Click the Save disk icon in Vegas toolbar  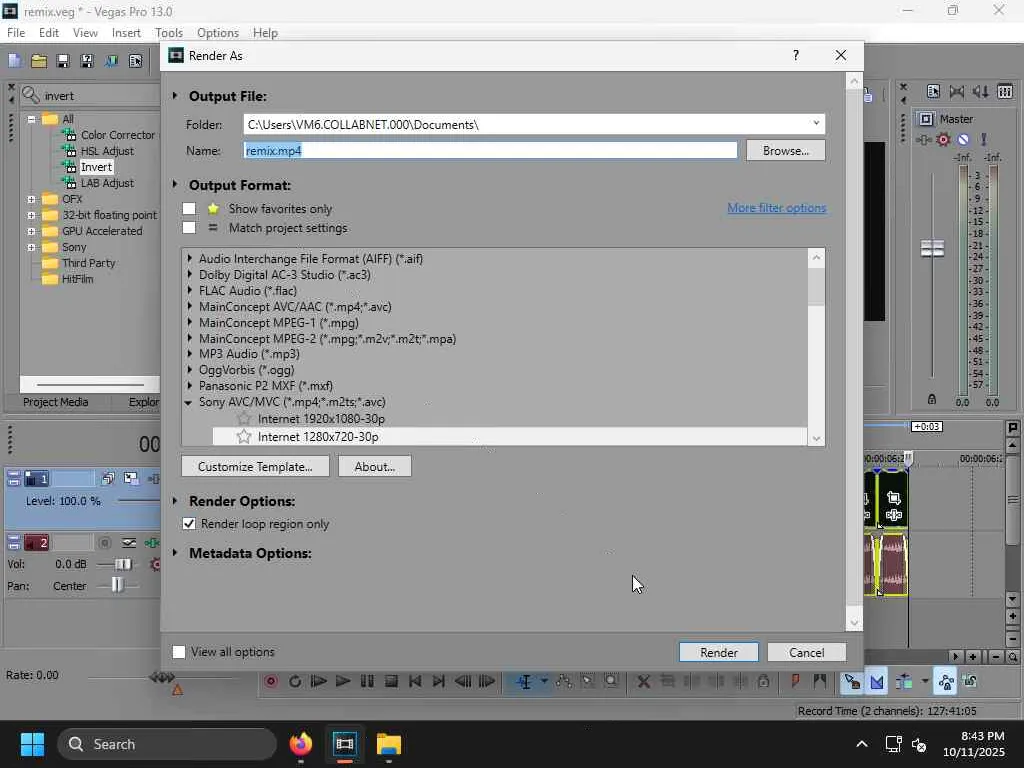pyautogui.click(x=63, y=61)
